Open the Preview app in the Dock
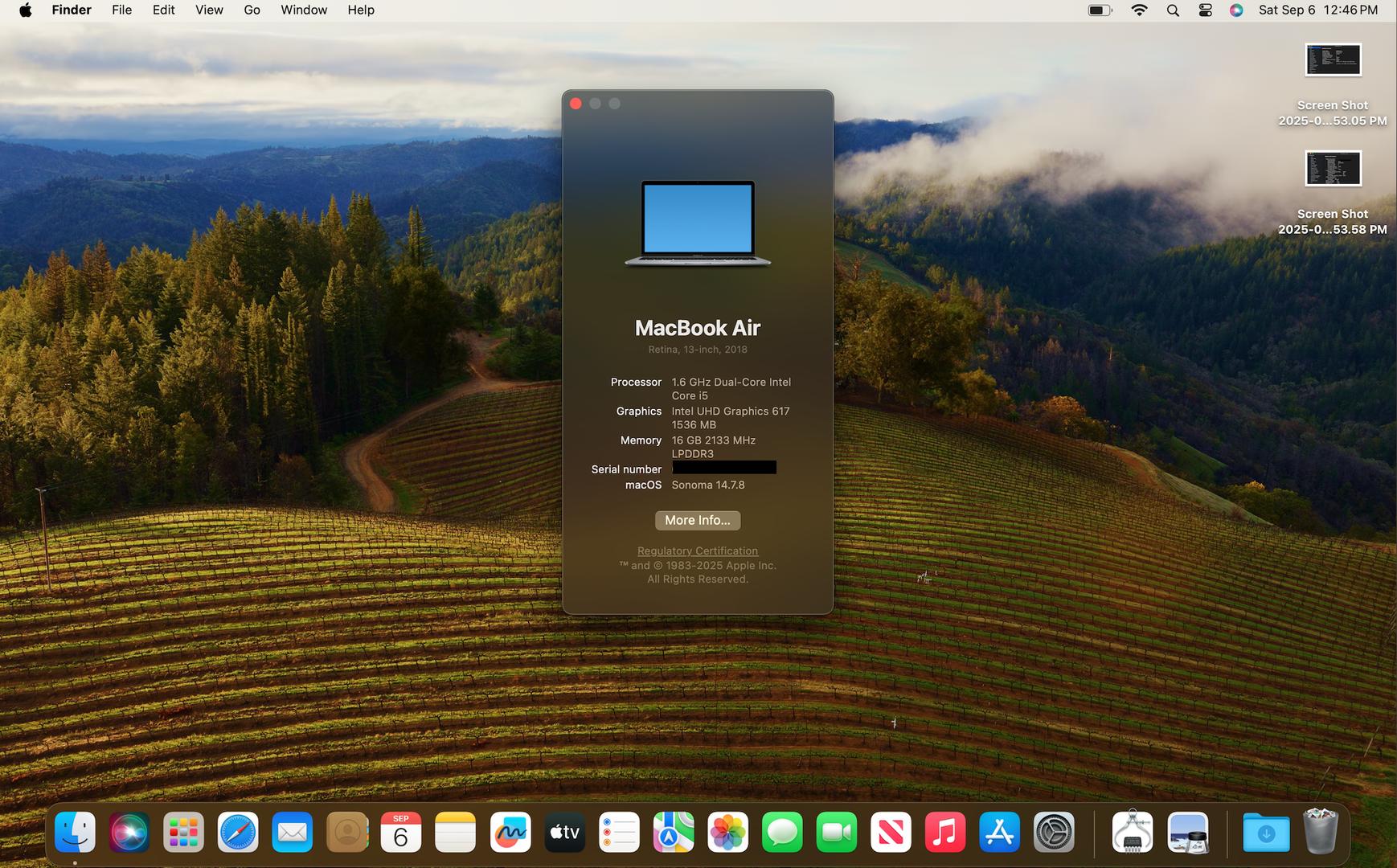This screenshot has height=868, width=1397. coord(1188,832)
